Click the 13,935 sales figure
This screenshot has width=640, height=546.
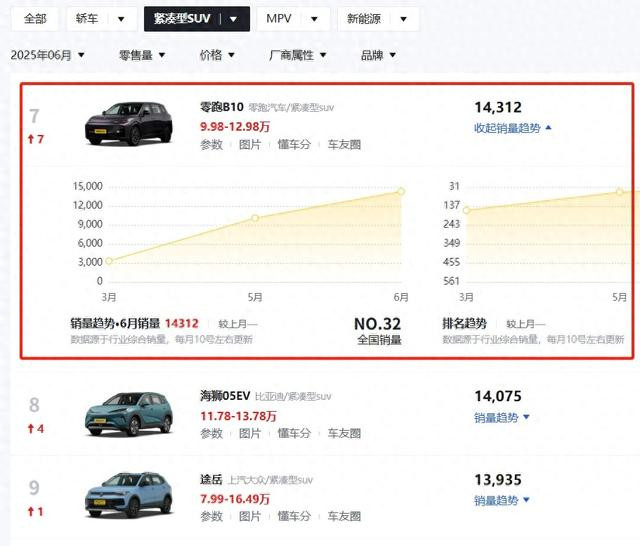point(498,480)
